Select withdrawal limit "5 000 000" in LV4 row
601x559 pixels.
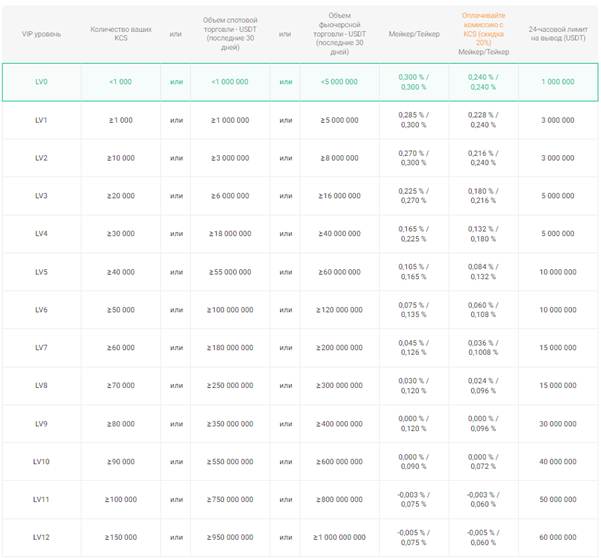coord(558,233)
